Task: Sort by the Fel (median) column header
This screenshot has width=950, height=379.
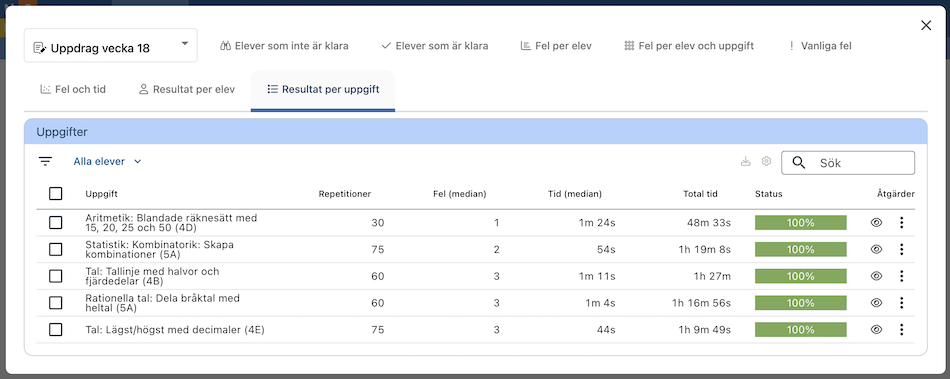Action: click(x=460, y=194)
